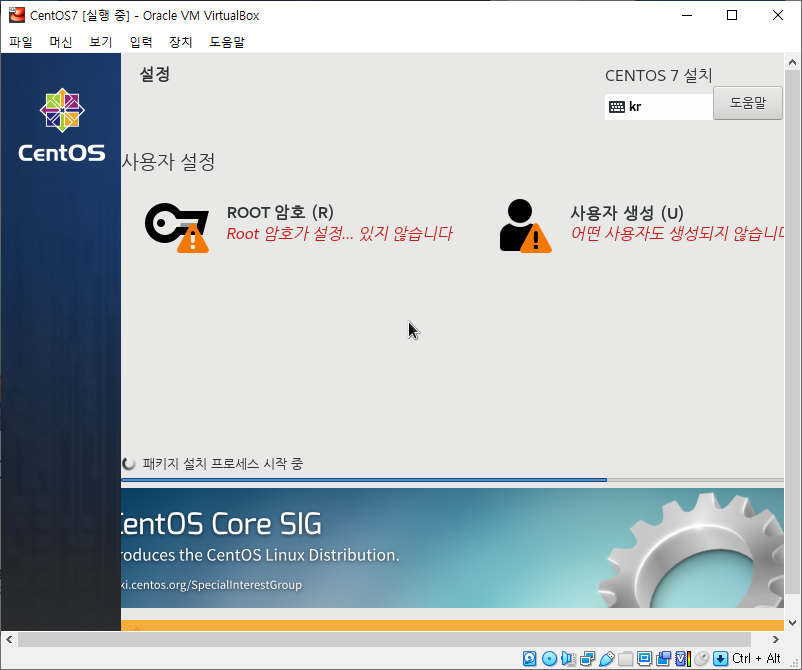Open the 입력 menu
Screen dimensions: 802x670
(141, 42)
